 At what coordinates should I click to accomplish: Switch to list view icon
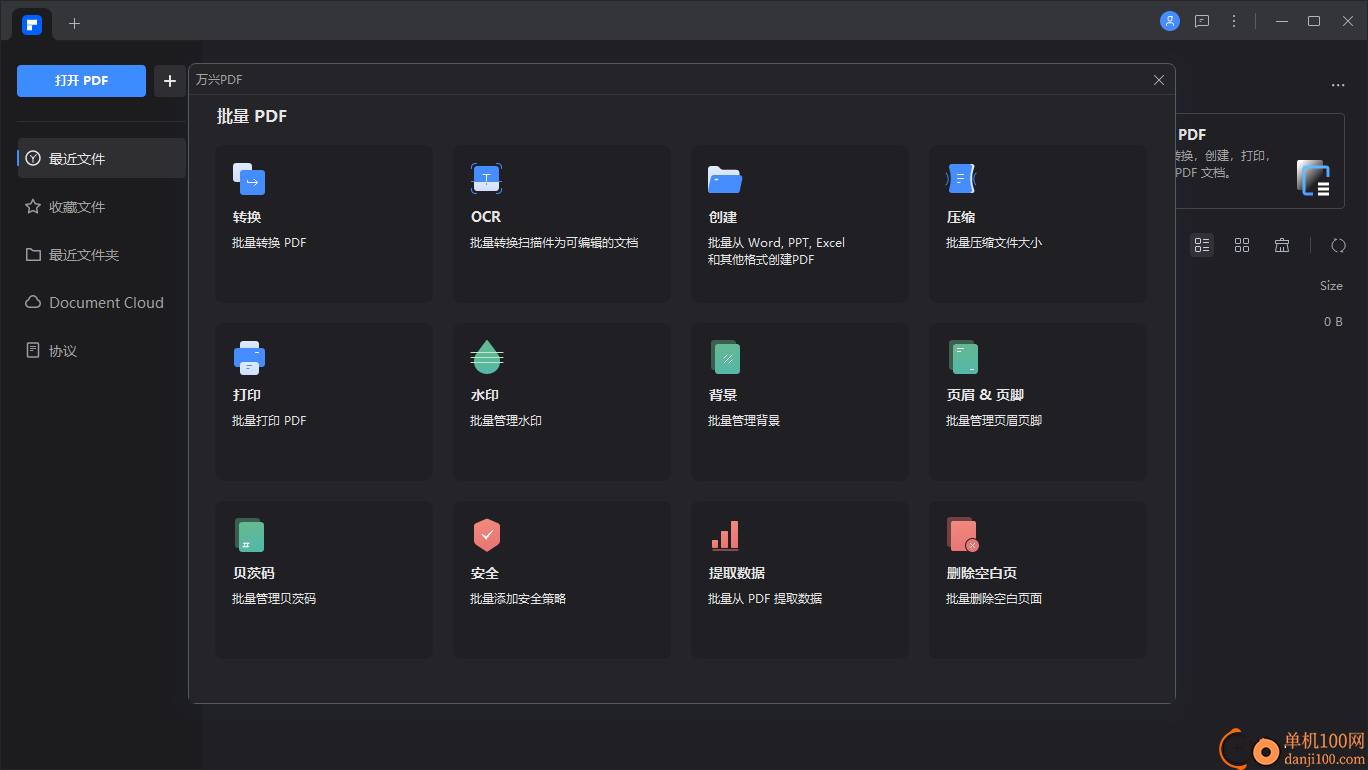point(1202,245)
